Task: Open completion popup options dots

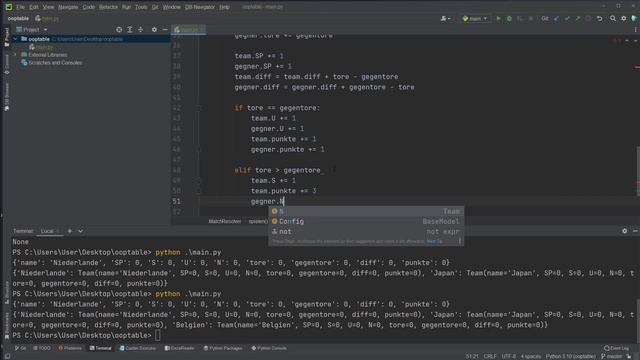Action: click(x=460, y=241)
